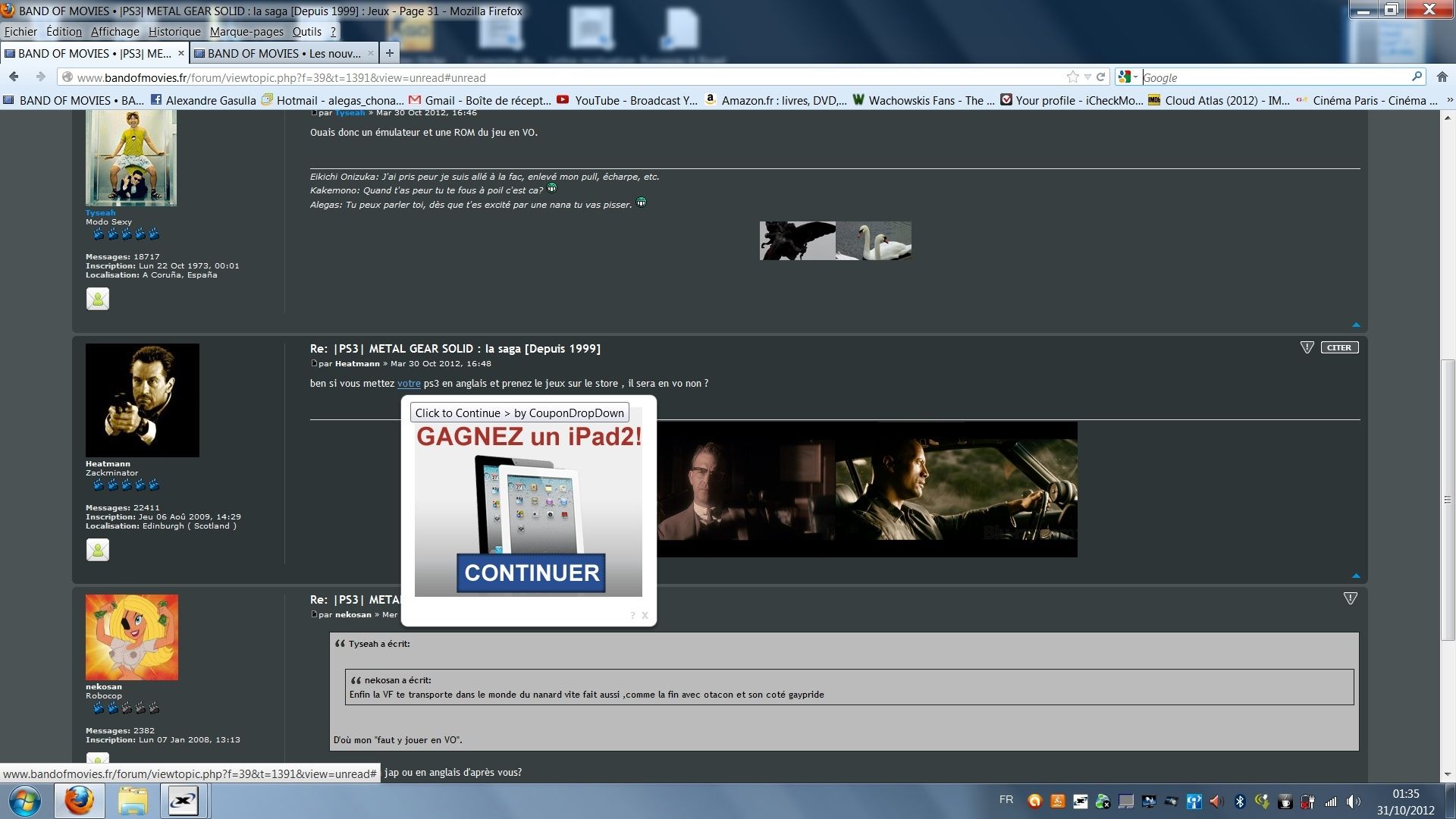Image resolution: width=1456 pixels, height=819 pixels.
Task: Open the Cinéma Paris bookmark
Action: click(x=1367, y=100)
